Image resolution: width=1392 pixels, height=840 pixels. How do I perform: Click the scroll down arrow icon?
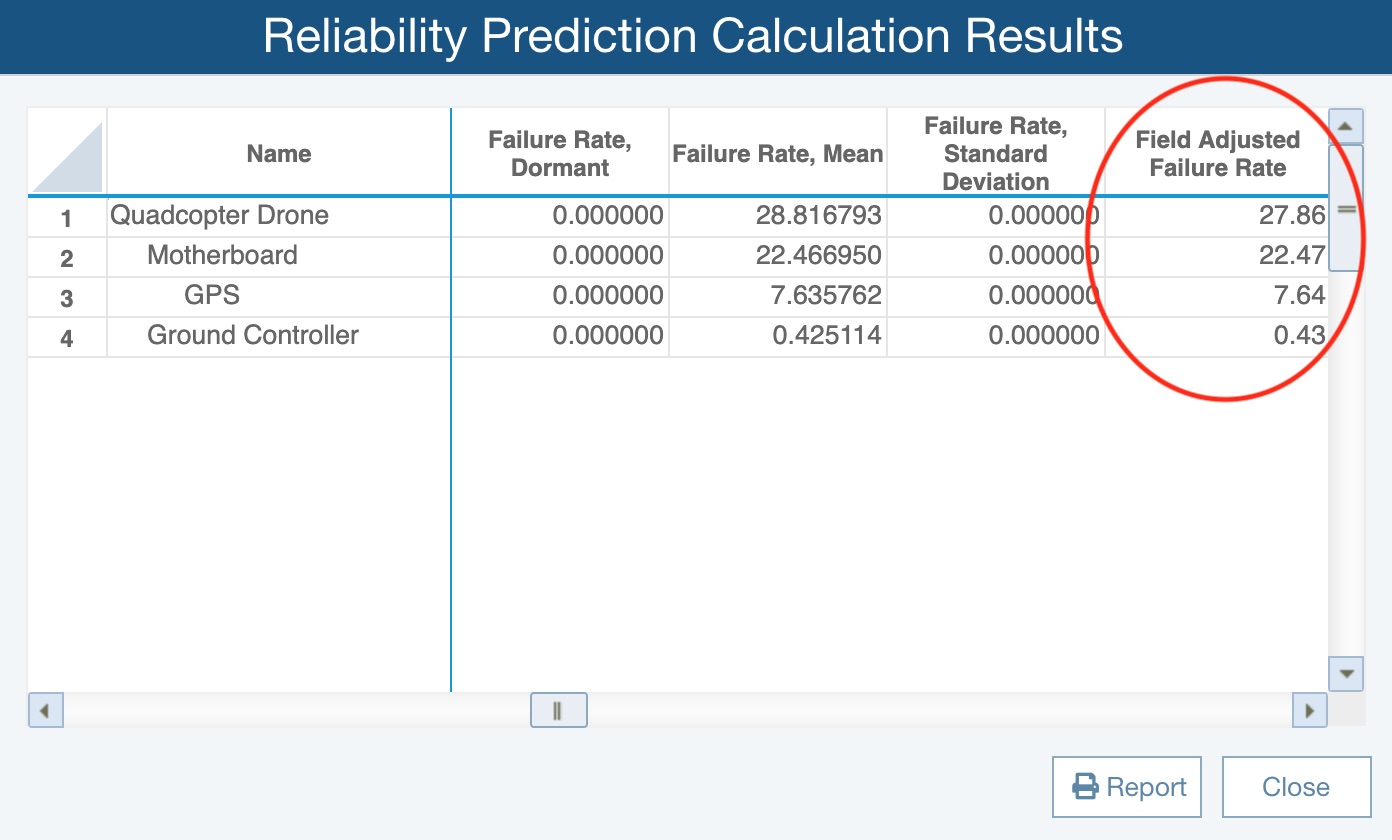[x=1345, y=674]
